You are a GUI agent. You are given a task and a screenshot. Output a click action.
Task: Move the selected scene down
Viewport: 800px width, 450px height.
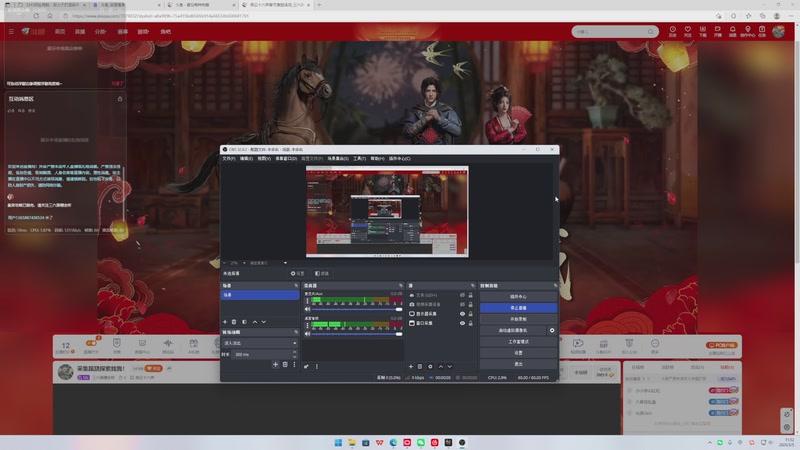pos(264,322)
